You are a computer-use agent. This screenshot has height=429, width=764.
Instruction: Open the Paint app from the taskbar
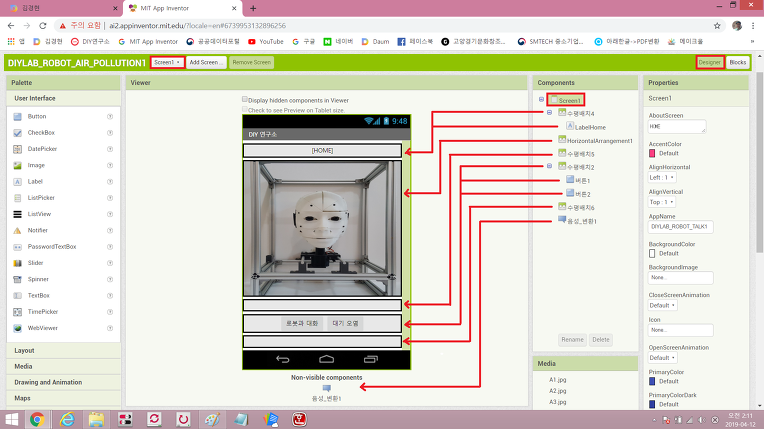212,419
